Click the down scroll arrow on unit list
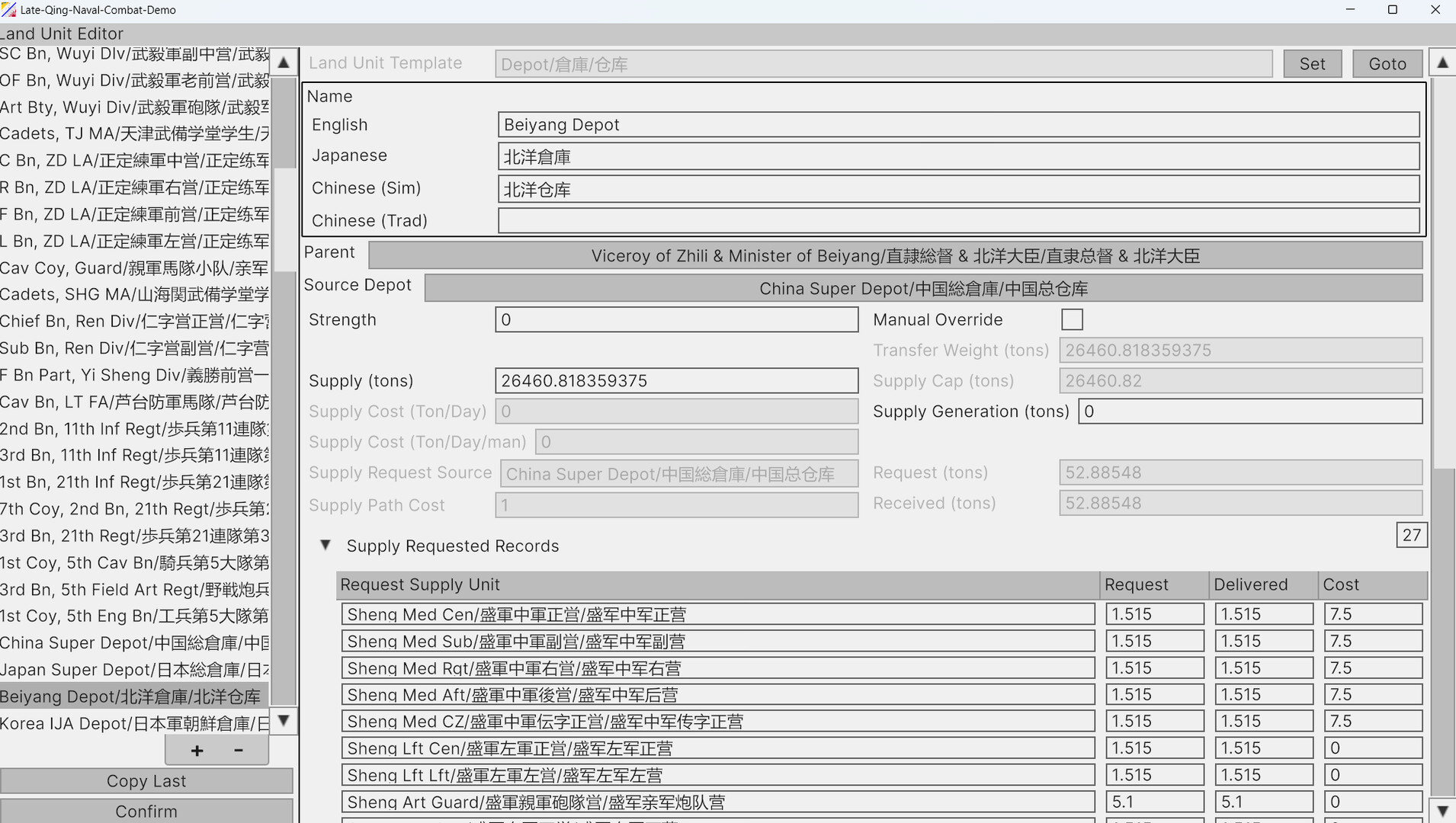 click(x=283, y=721)
